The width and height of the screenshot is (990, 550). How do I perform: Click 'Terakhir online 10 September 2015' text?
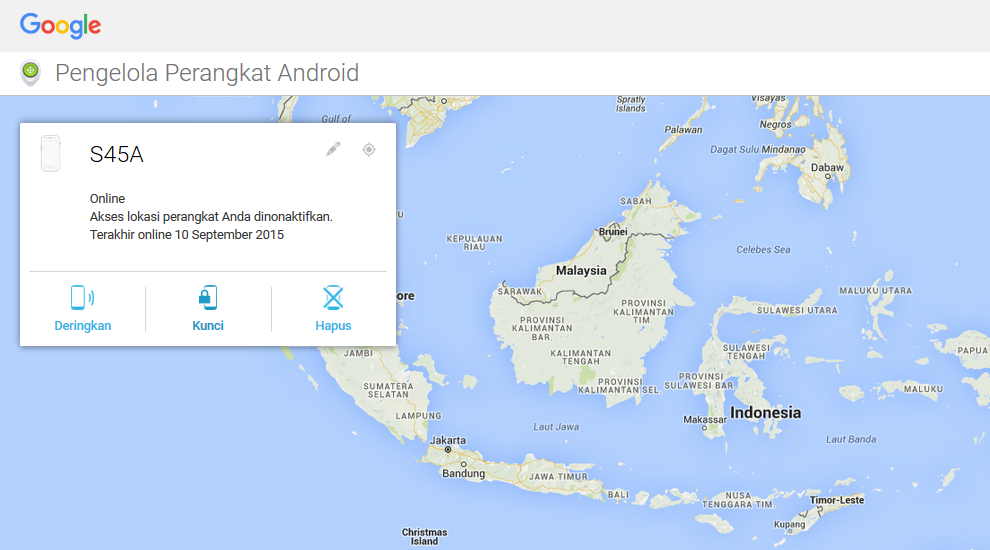[x=187, y=234]
